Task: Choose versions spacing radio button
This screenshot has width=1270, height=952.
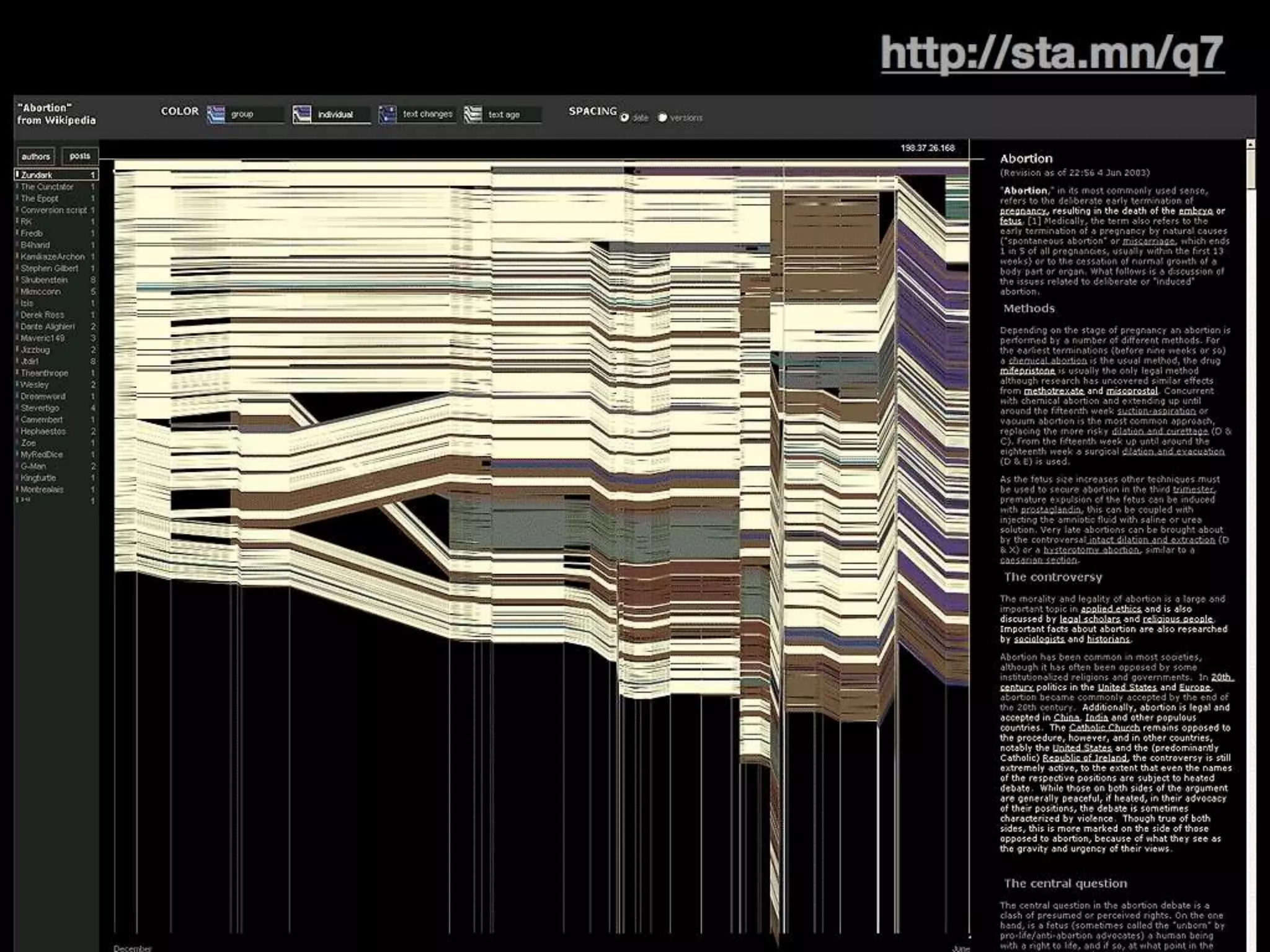Action: coord(662,118)
